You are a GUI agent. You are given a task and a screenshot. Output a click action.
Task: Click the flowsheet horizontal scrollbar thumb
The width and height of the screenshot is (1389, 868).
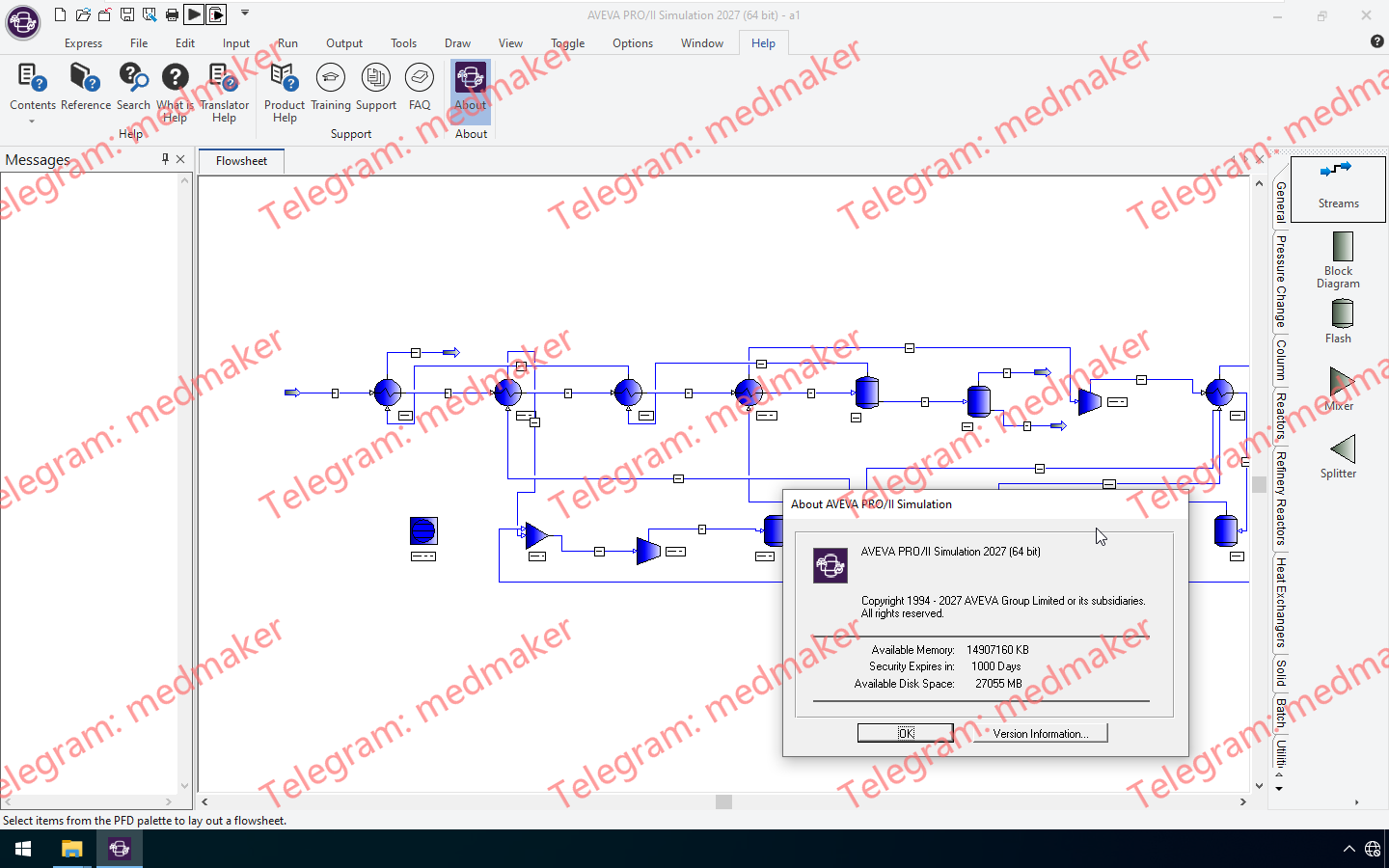click(723, 801)
